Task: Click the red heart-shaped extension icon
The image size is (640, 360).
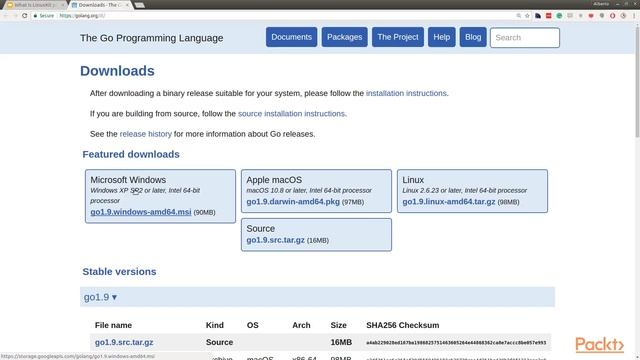Action: (x=591, y=16)
